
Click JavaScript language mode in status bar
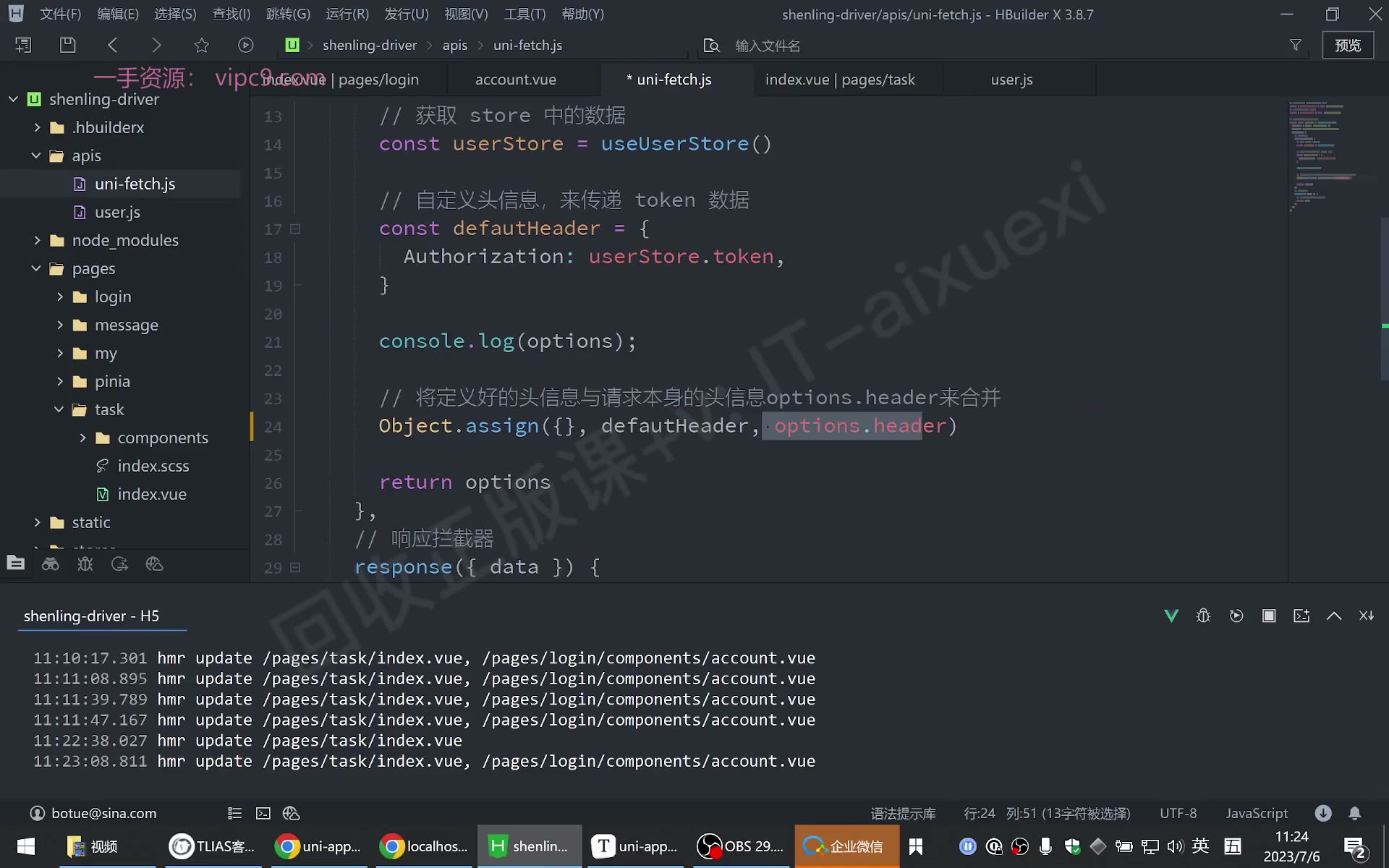coord(1257,813)
